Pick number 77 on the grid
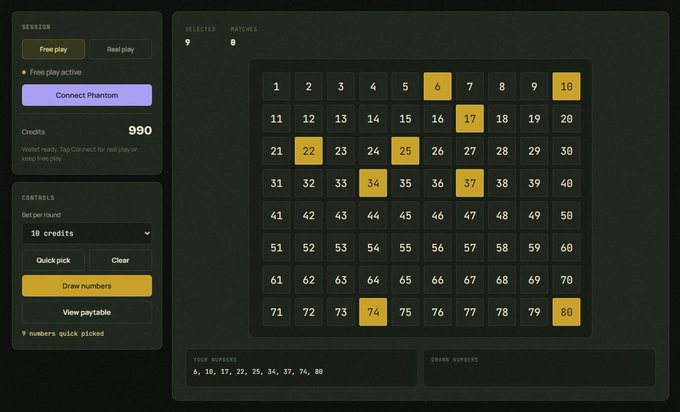The width and height of the screenshot is (680, 412). (470, 312)
